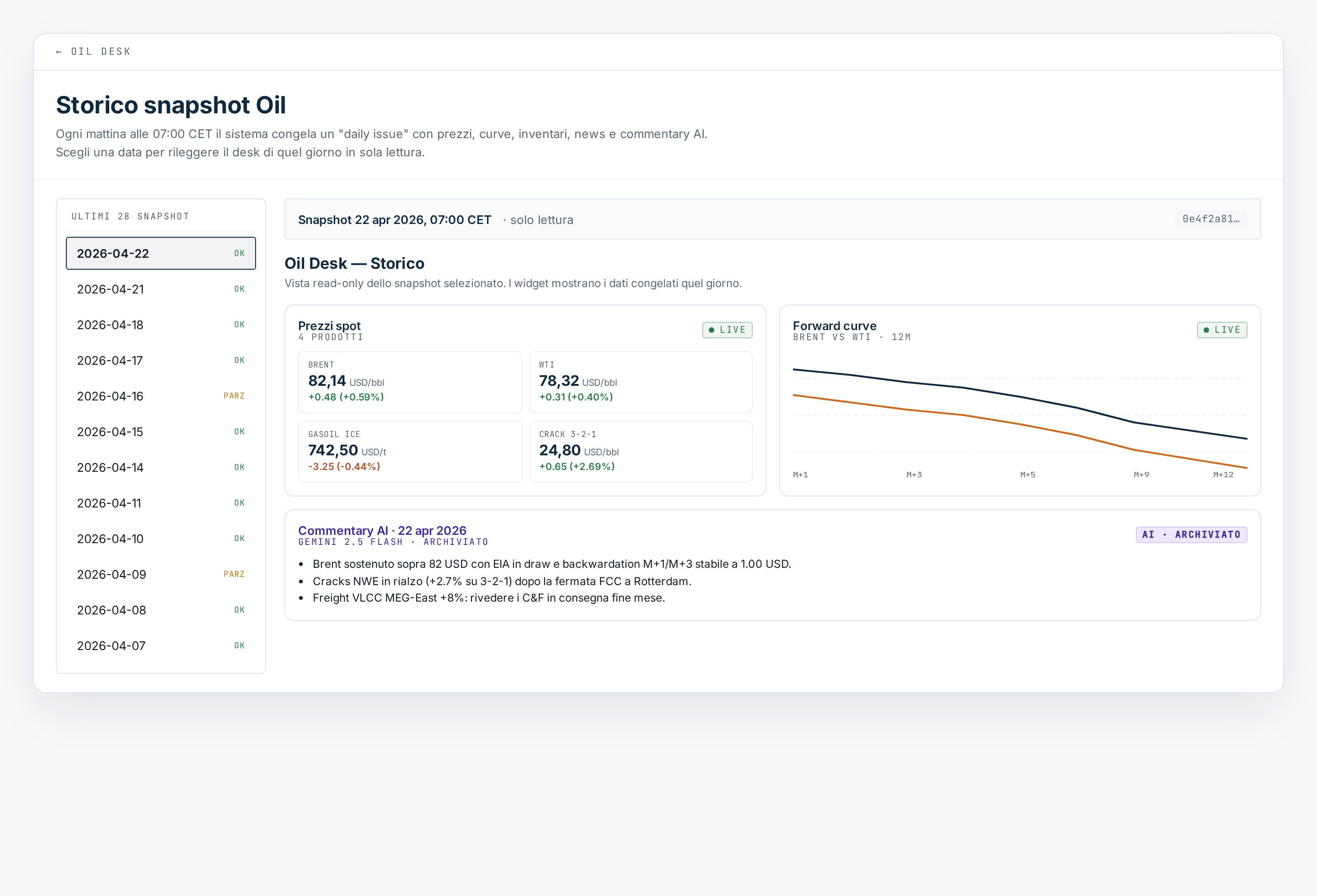Click the OK status next to 2026-04-18
The width and height of the screenshot is (1317, 896).
[239, 325]
